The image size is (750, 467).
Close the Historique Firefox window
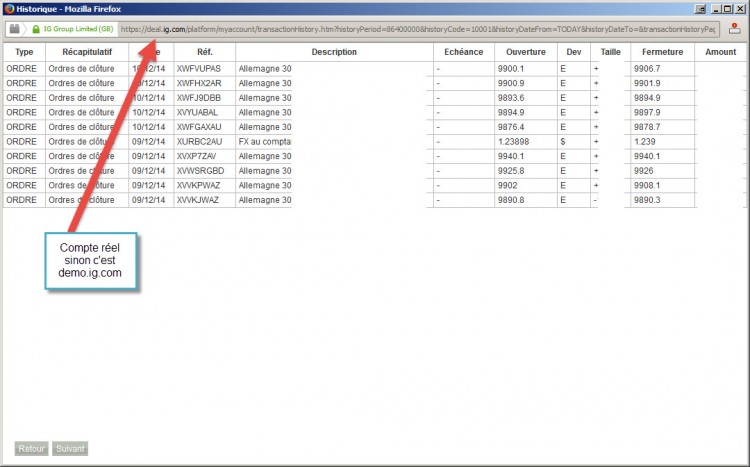[739, 9]
